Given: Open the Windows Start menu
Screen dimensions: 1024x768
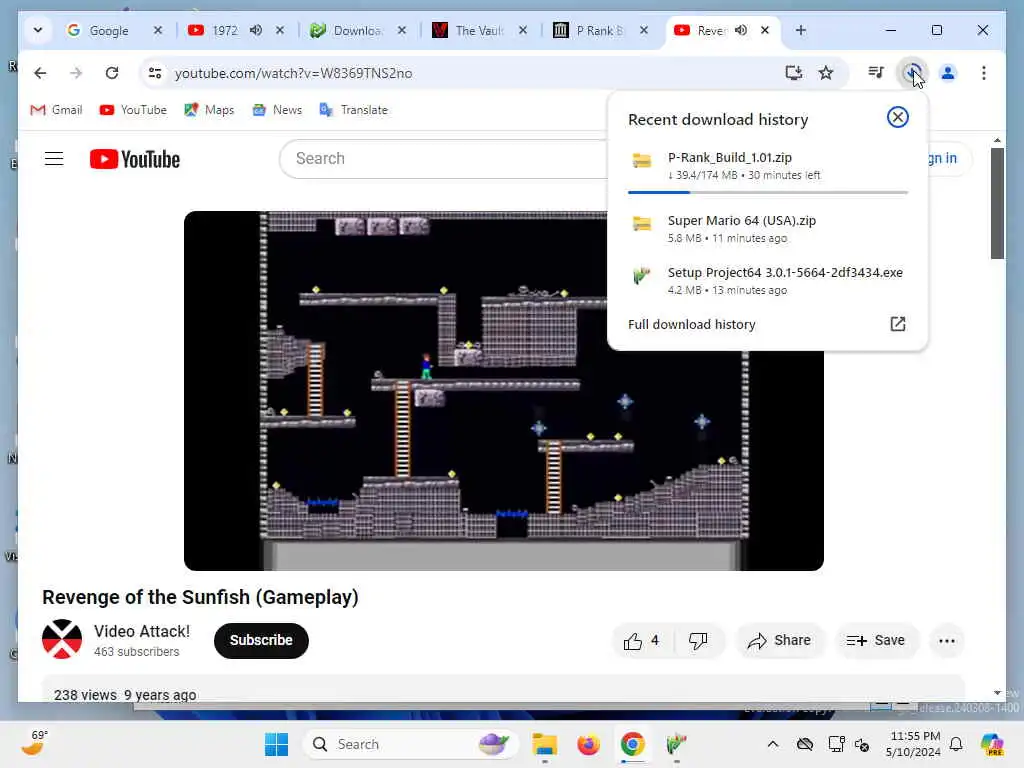Looking at the screenshot, I should pos(276,744).
